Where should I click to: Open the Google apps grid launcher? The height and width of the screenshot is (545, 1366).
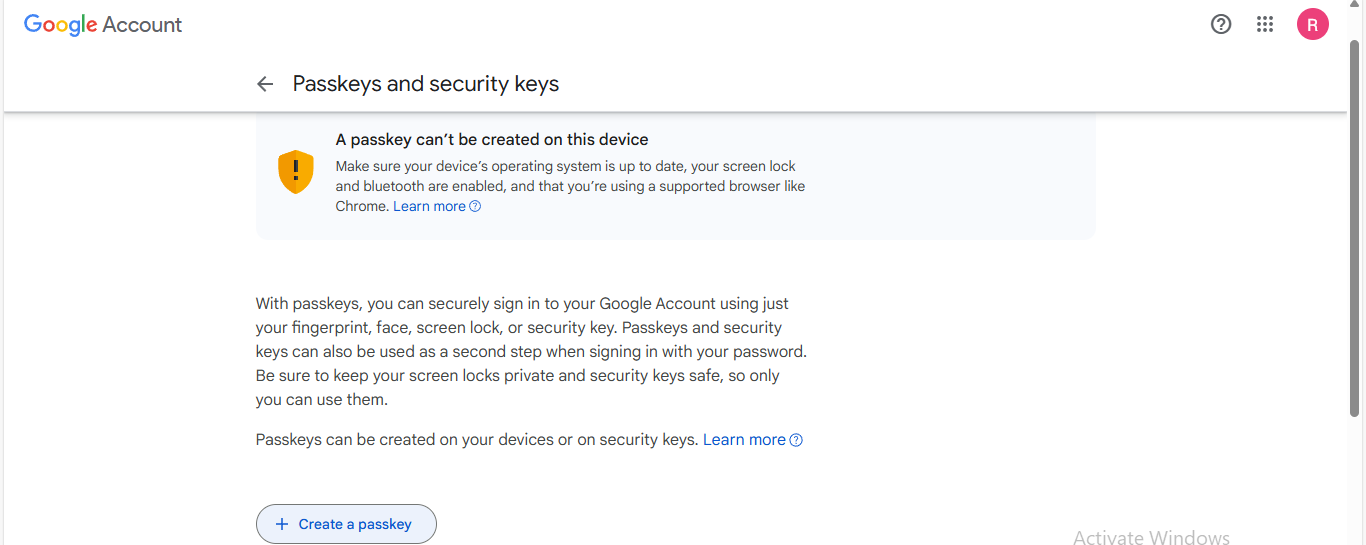pos(1265,25)
